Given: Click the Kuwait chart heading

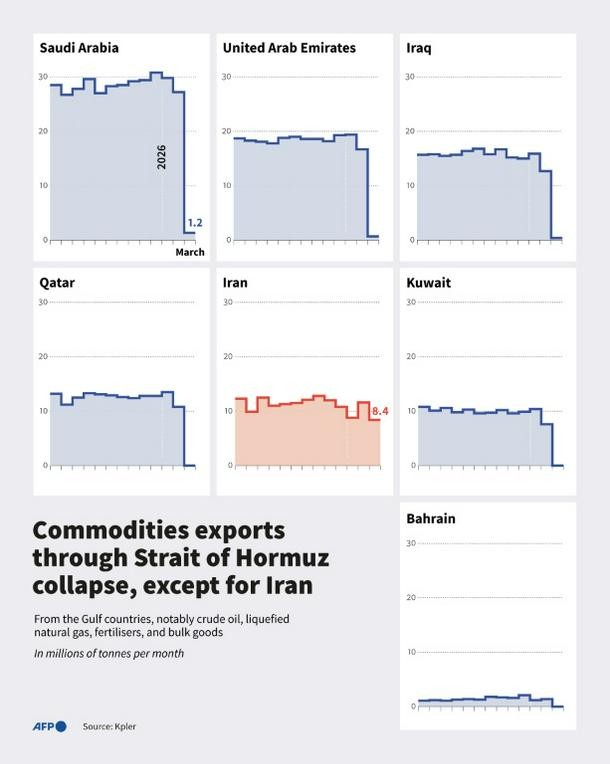Looking at the screenshot, I should (429, 283).
